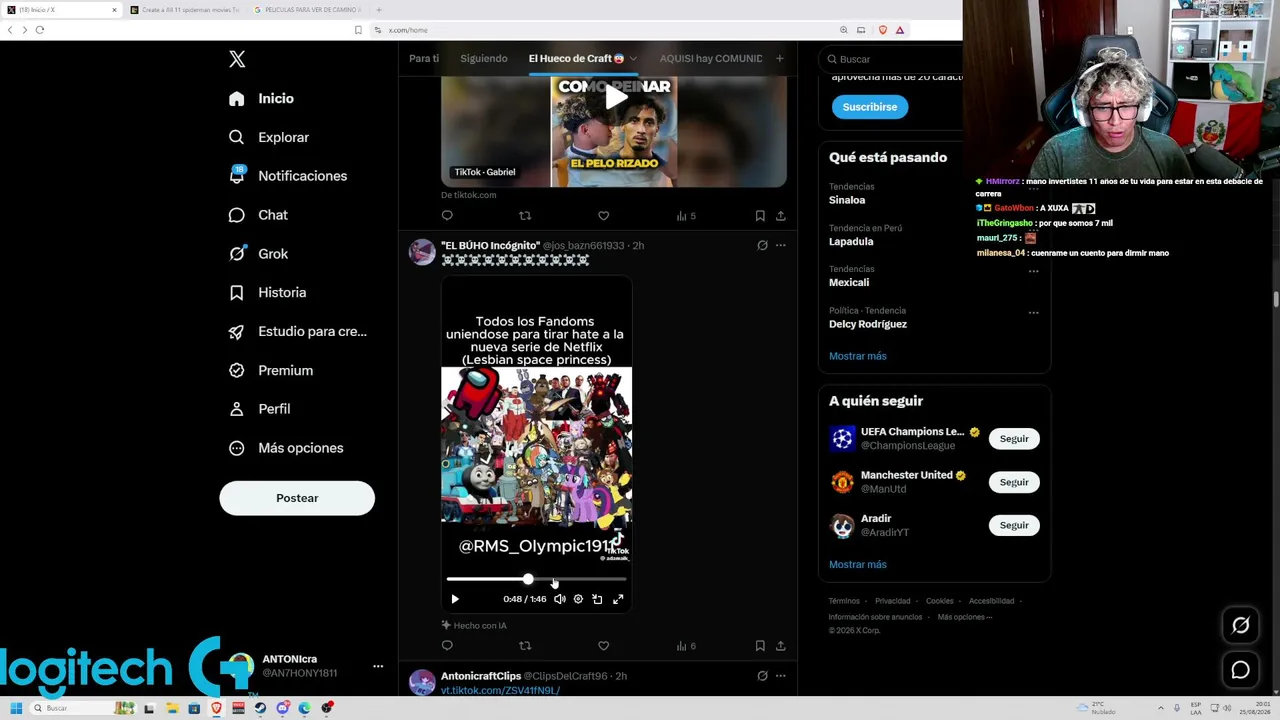Open Grok from the sidebar
Viewport: 1280px width, 720px height.
point(257,254)
